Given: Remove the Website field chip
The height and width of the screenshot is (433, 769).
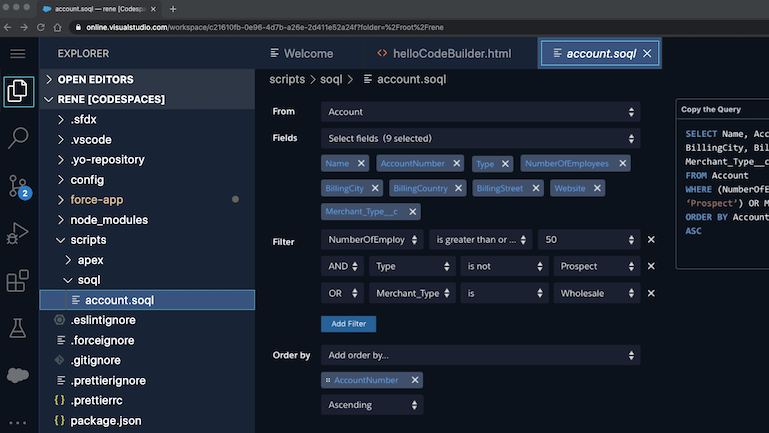Looking at the screenshot, I should (597, 188).
